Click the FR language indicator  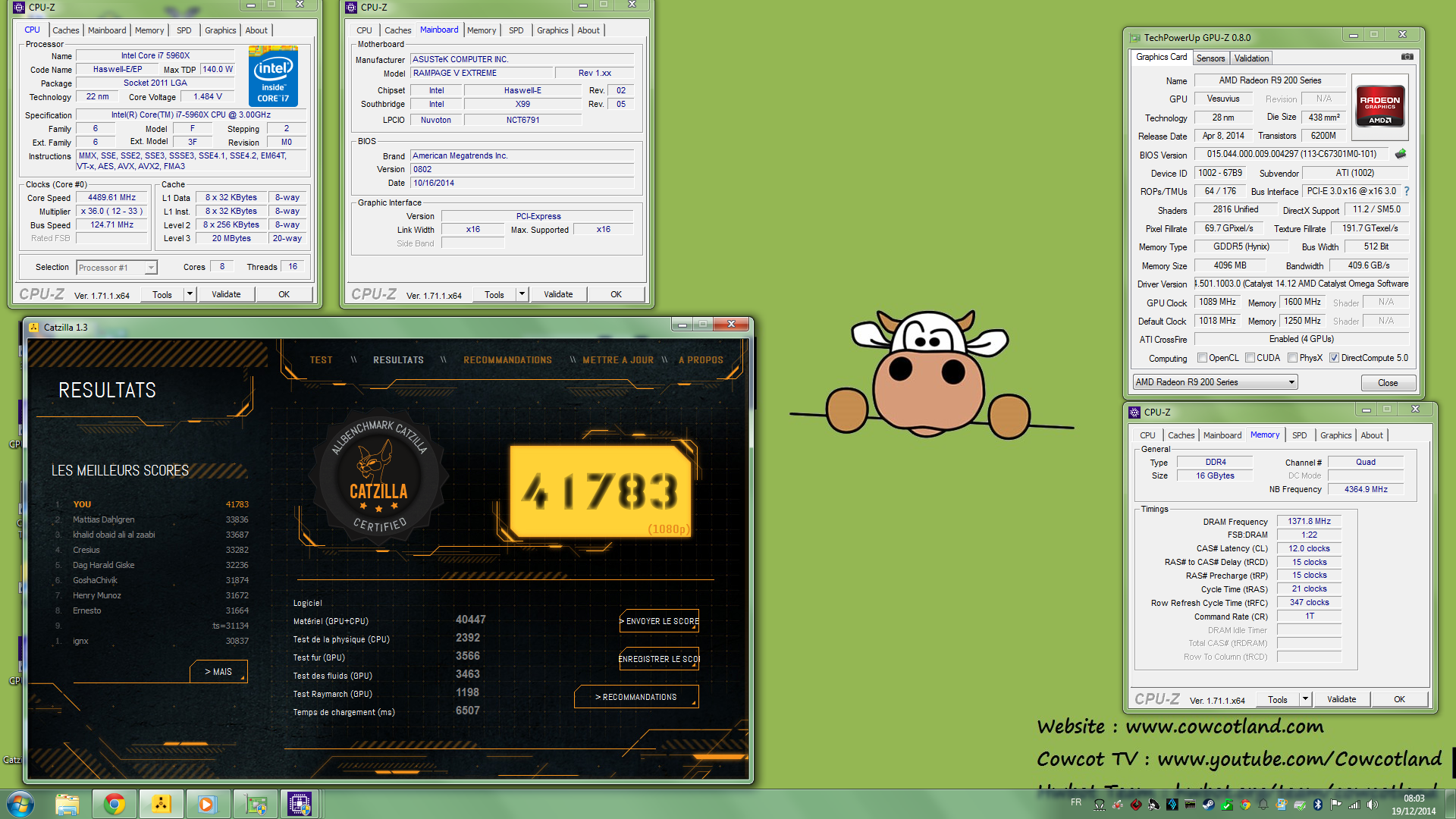[x=1076, y=802]
